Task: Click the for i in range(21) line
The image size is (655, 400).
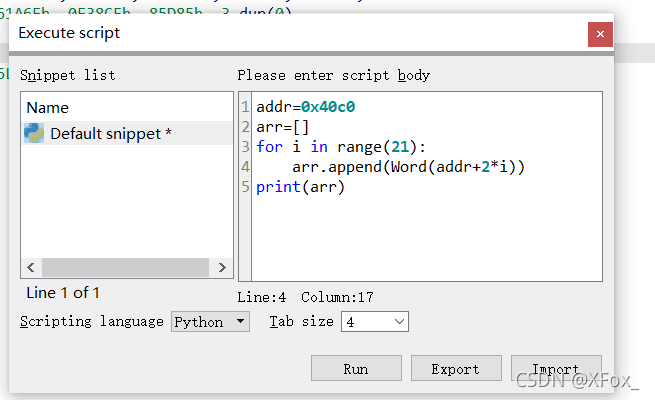Action: pyautogui.click(x=340, y=147)
